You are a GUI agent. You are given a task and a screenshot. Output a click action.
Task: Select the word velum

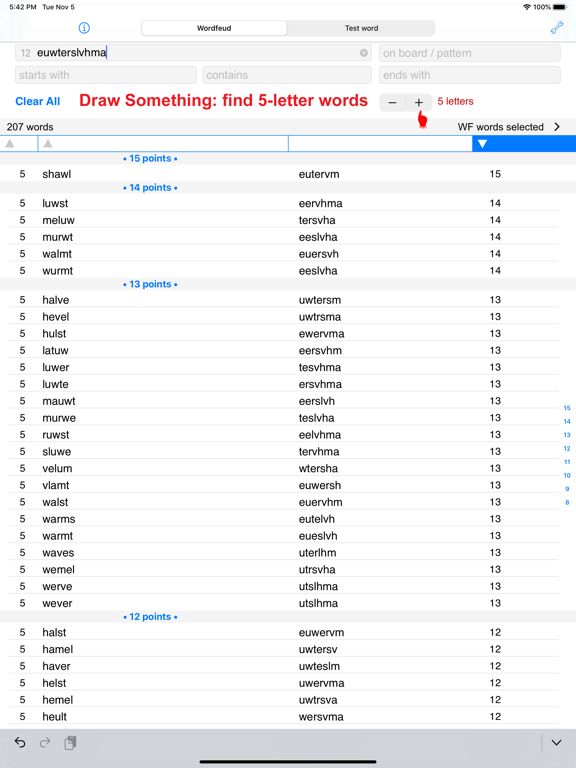[57, 468]
